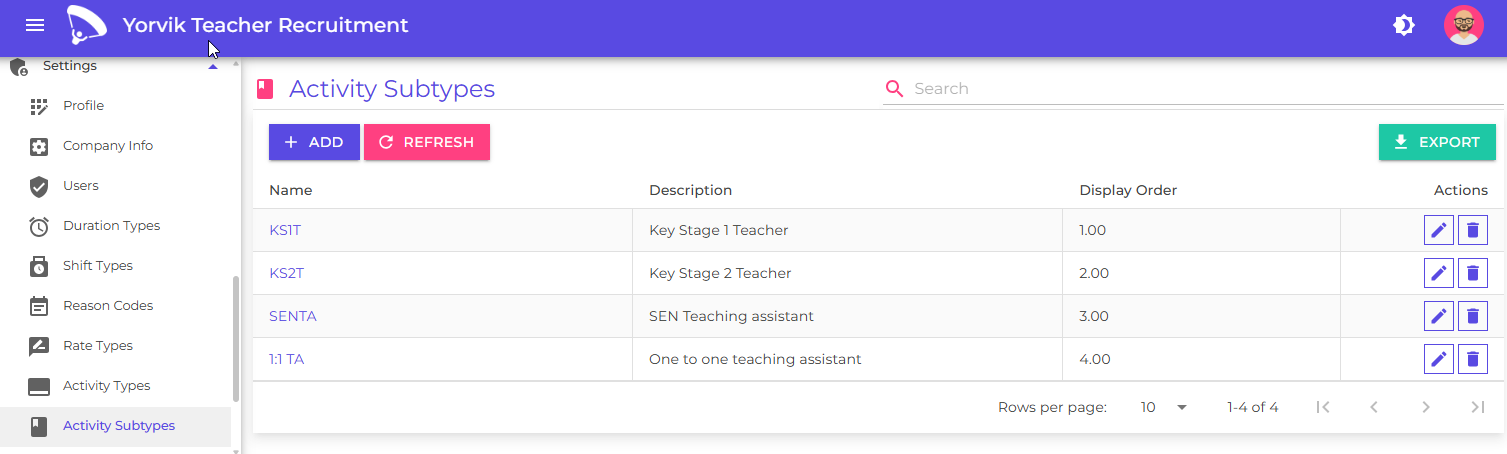Click the Yorvik Teacher Recruitment logo
1507x454 pixels.
87,26
